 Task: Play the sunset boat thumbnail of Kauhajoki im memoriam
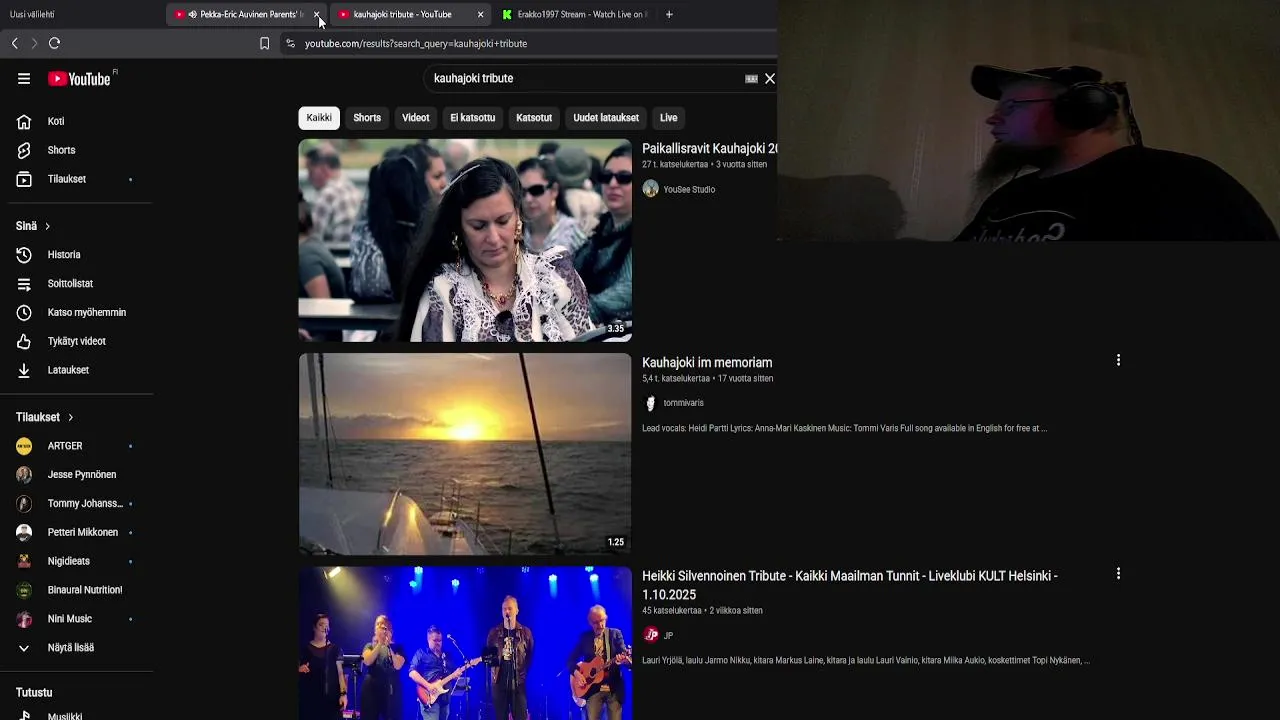(x=465, y=454)
